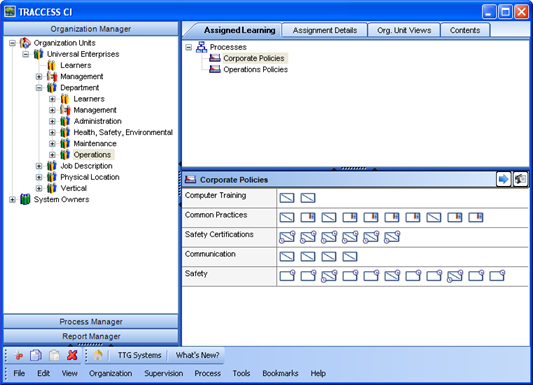
Task: Expand the System Owners node
Action: [12, 199]
